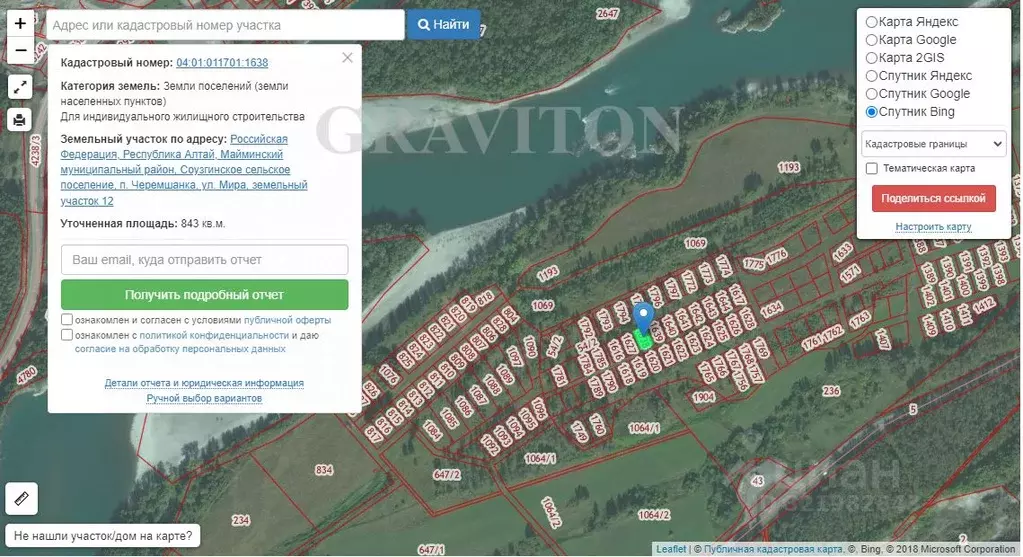Image resolution: width=1023 pixels, height=557 pixels.
Task: Focus the address search field
Action: [225, 25]
